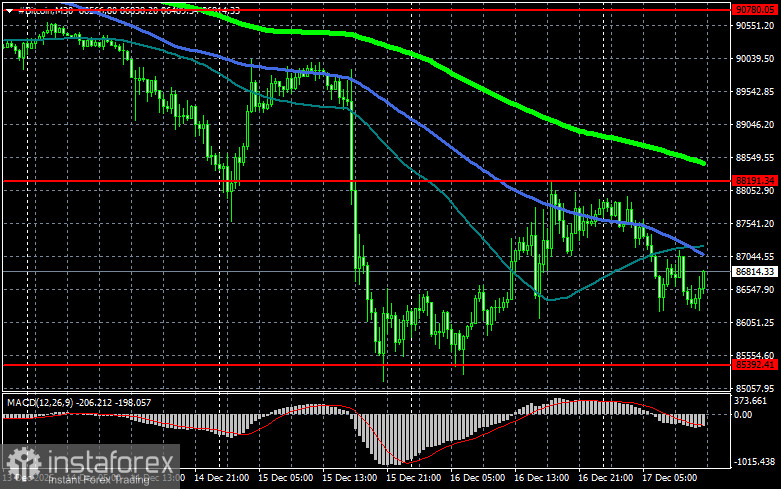
Task: Click the 85057.95 price scale value
Action: click(x=755, y=388)
